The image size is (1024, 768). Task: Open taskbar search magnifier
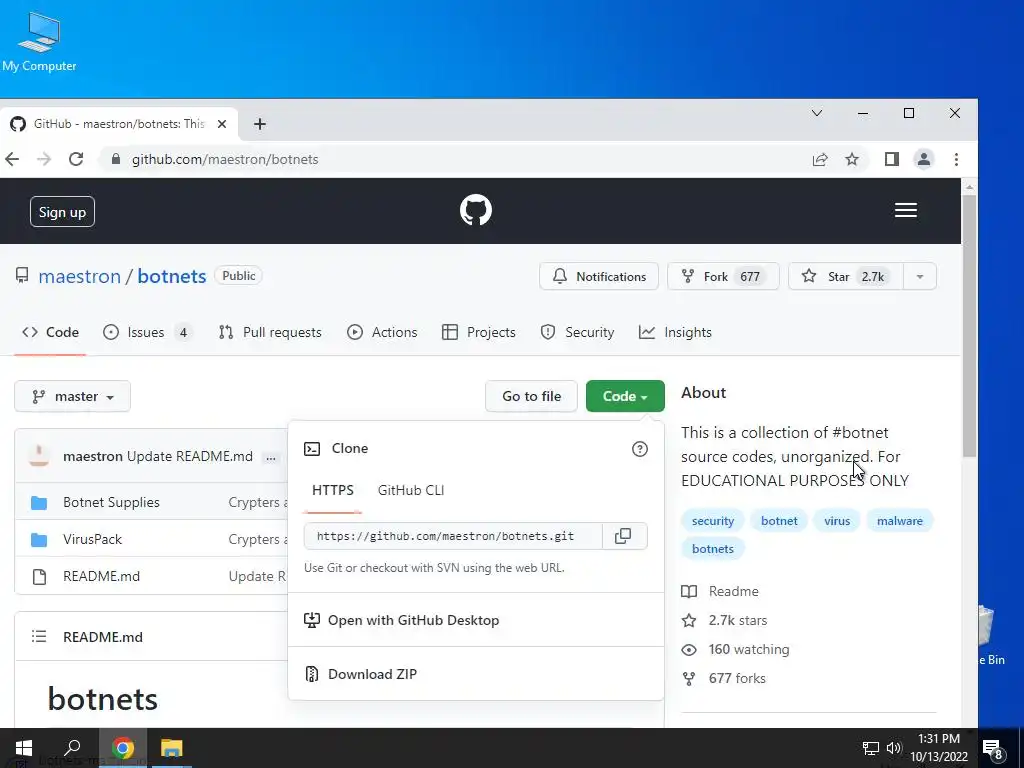[x=72, y=748]
